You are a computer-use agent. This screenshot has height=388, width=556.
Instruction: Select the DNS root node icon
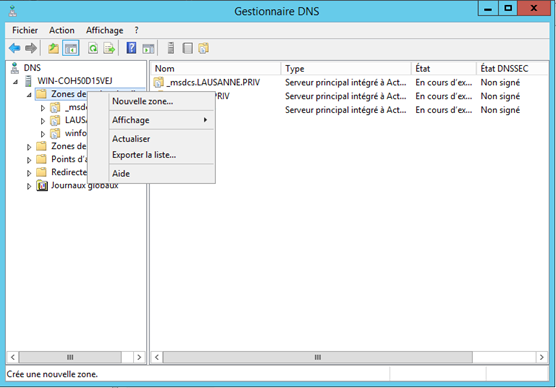tap(15, 68)
